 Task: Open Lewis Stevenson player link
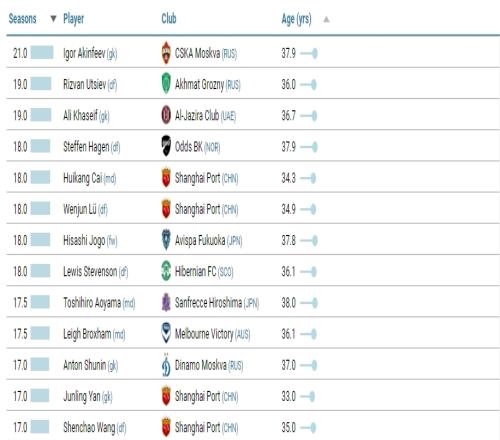[90, 271]
